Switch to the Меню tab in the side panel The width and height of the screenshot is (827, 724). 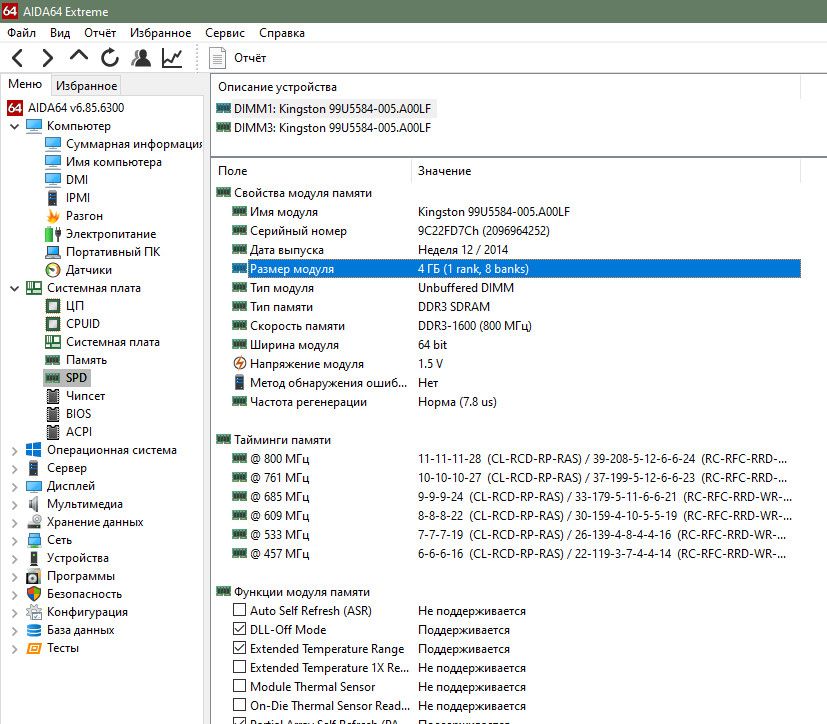tap(25, 84)
